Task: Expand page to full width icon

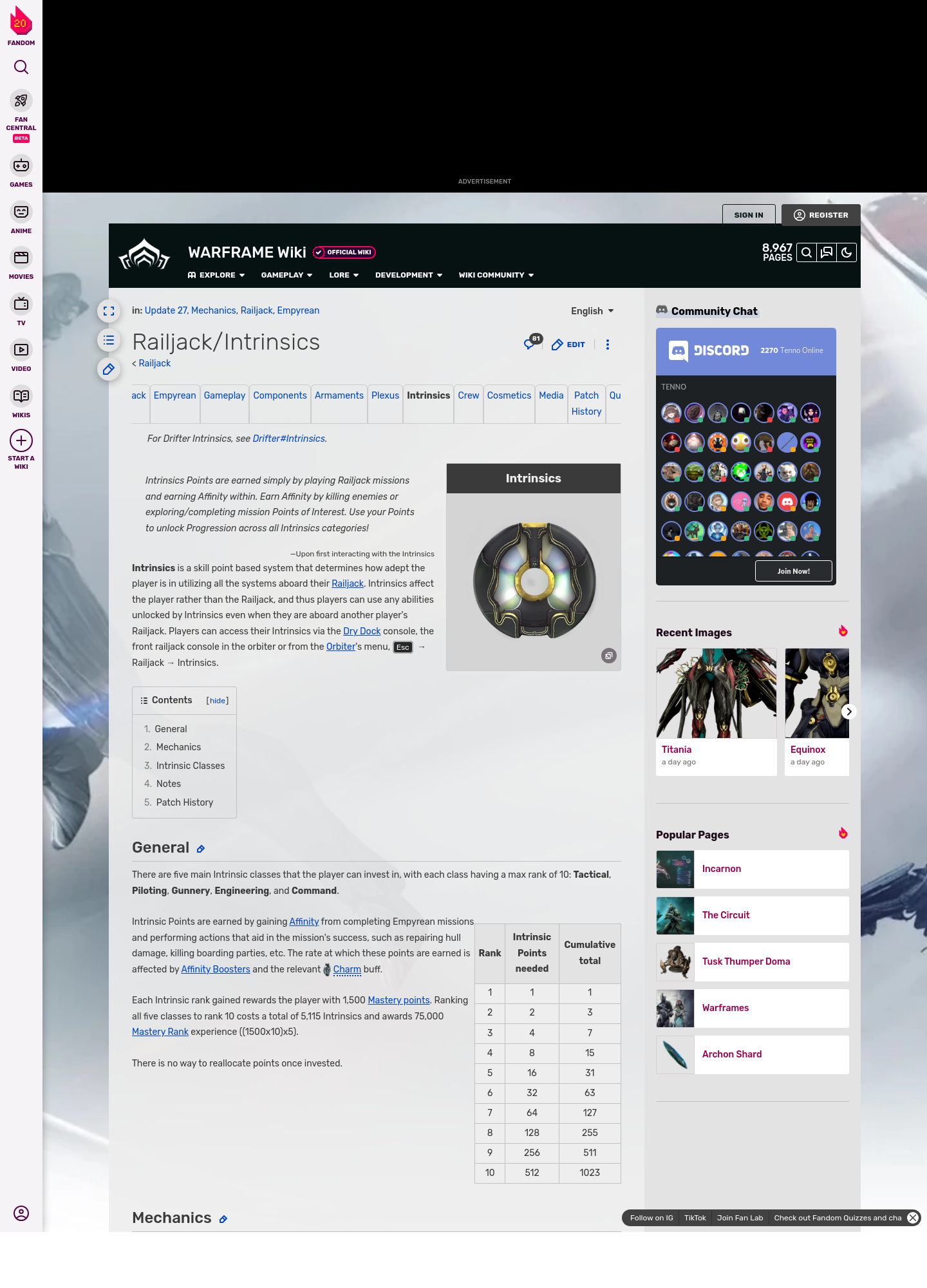Action: tap(109, 311)
